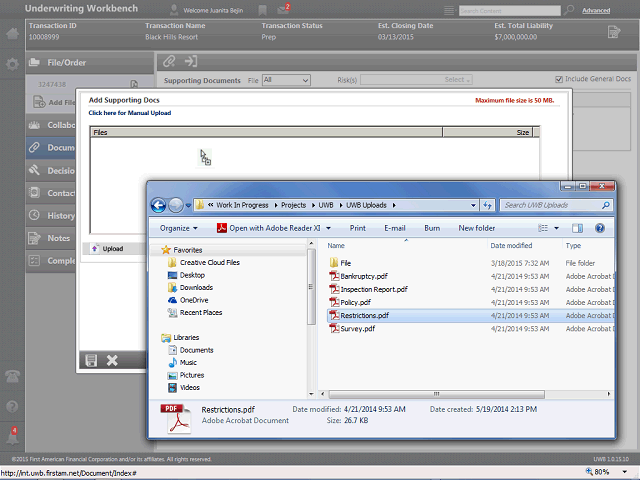640x480 pixels.
Task: Select the Documents sidebar item
Action: [51, 147]
